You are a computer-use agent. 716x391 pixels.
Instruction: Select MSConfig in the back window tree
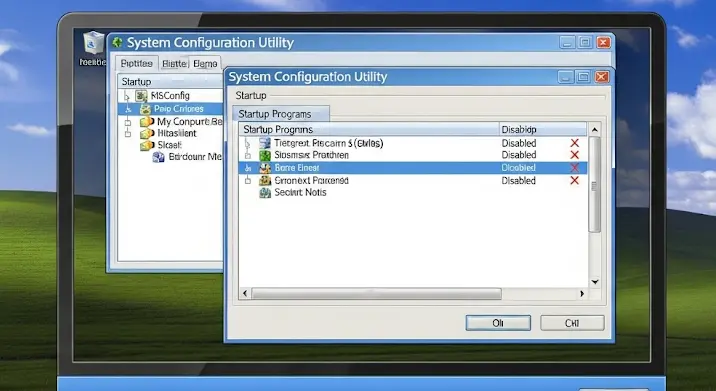tap(170, 96)
